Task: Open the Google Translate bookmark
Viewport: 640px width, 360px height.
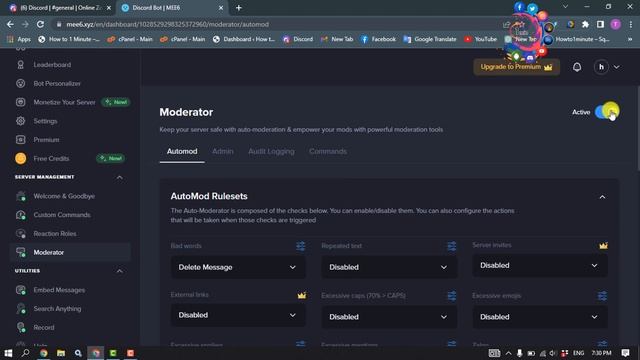Action: (x=430, y=39)
